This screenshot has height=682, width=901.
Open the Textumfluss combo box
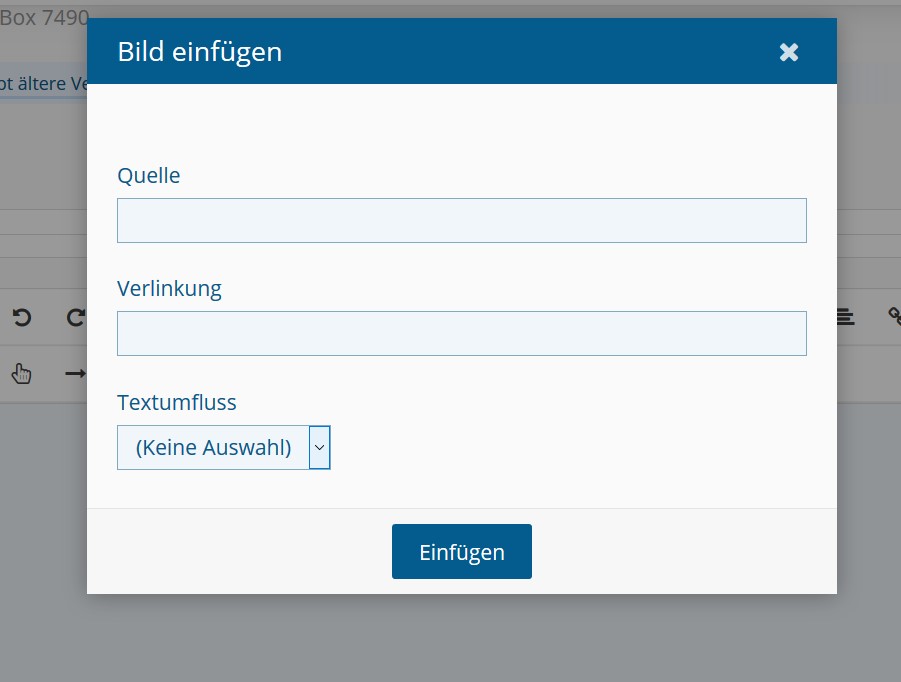213,447
